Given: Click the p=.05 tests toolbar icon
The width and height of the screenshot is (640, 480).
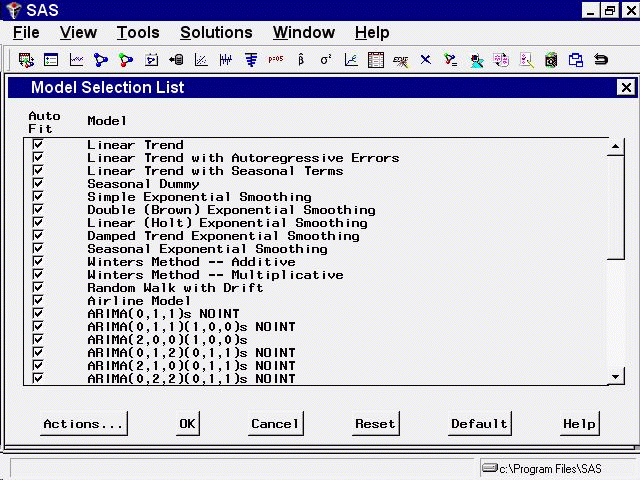Looking at the screenshot, I should tap(276, 59).
